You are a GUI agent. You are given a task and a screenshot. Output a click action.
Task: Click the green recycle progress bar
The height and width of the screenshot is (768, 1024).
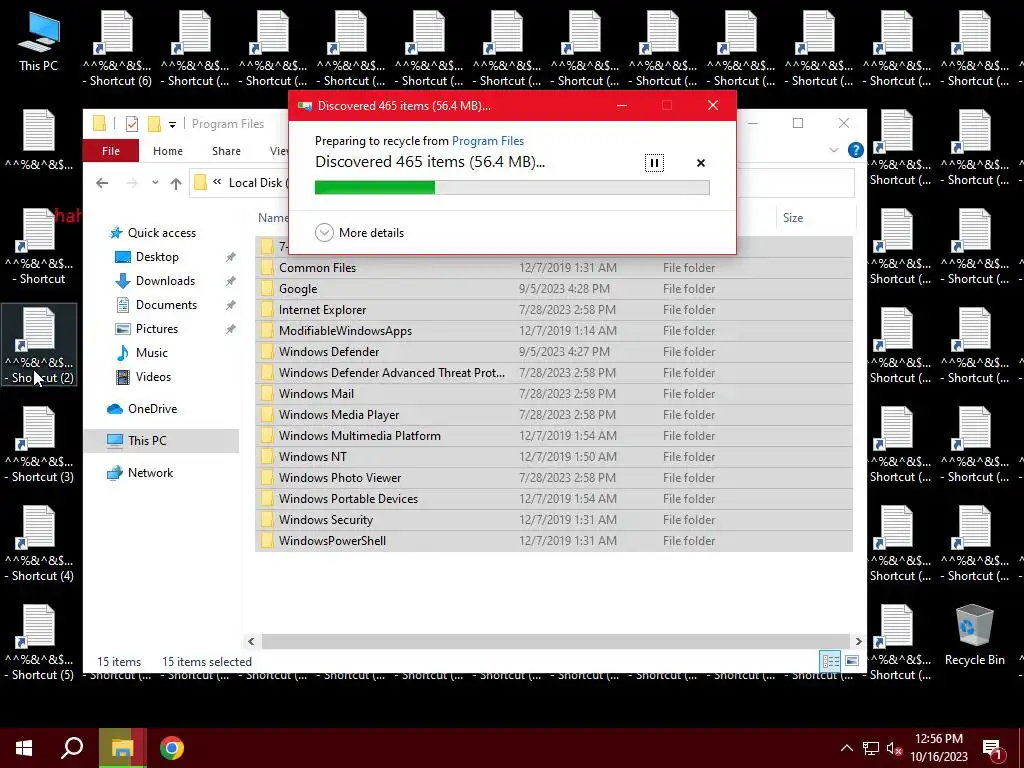[512, 188]
